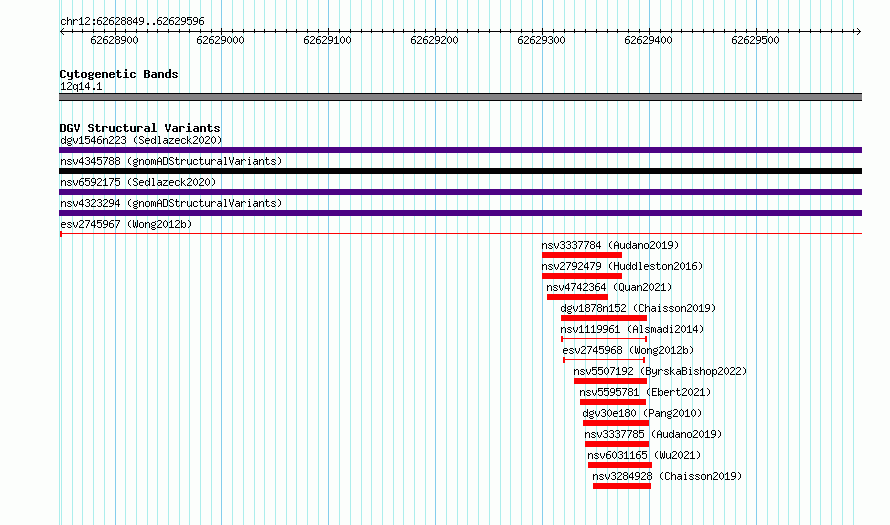Select the 12q14.1 band label
This screenshot has width=890, height=525.
(81, 86)
